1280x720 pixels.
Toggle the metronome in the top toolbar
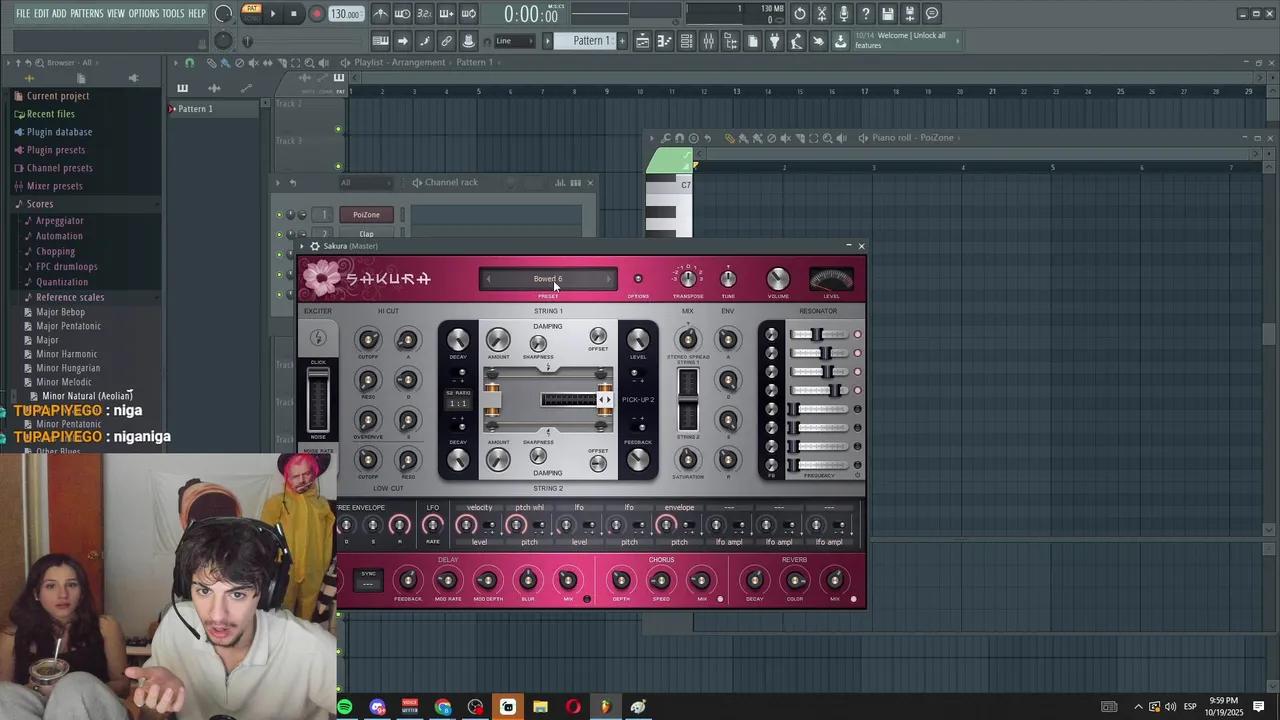[x=380, y=14]
